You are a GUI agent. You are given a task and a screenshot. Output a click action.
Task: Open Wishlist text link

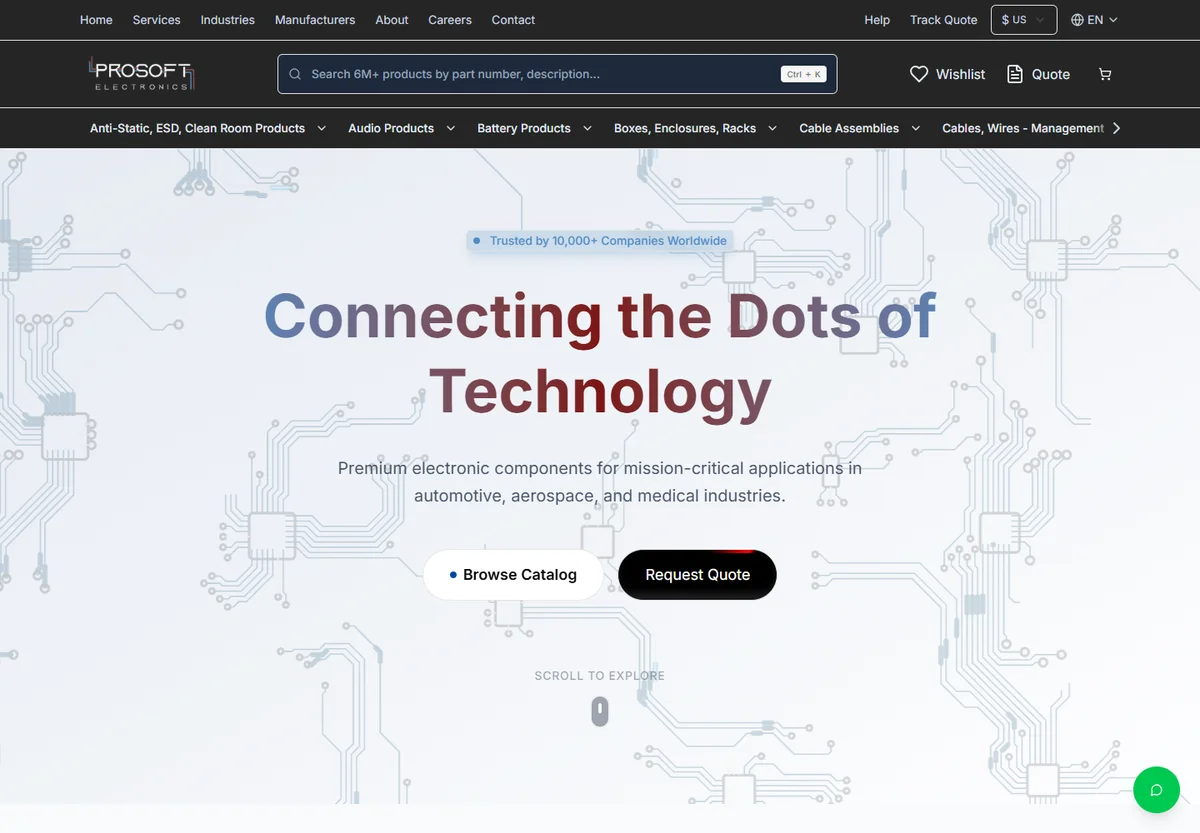960,74
